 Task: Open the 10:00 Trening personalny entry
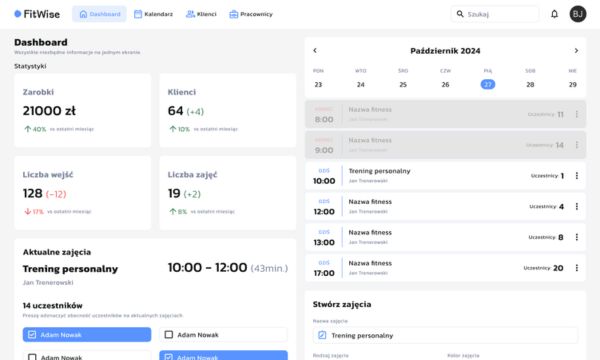coord(445,176)
